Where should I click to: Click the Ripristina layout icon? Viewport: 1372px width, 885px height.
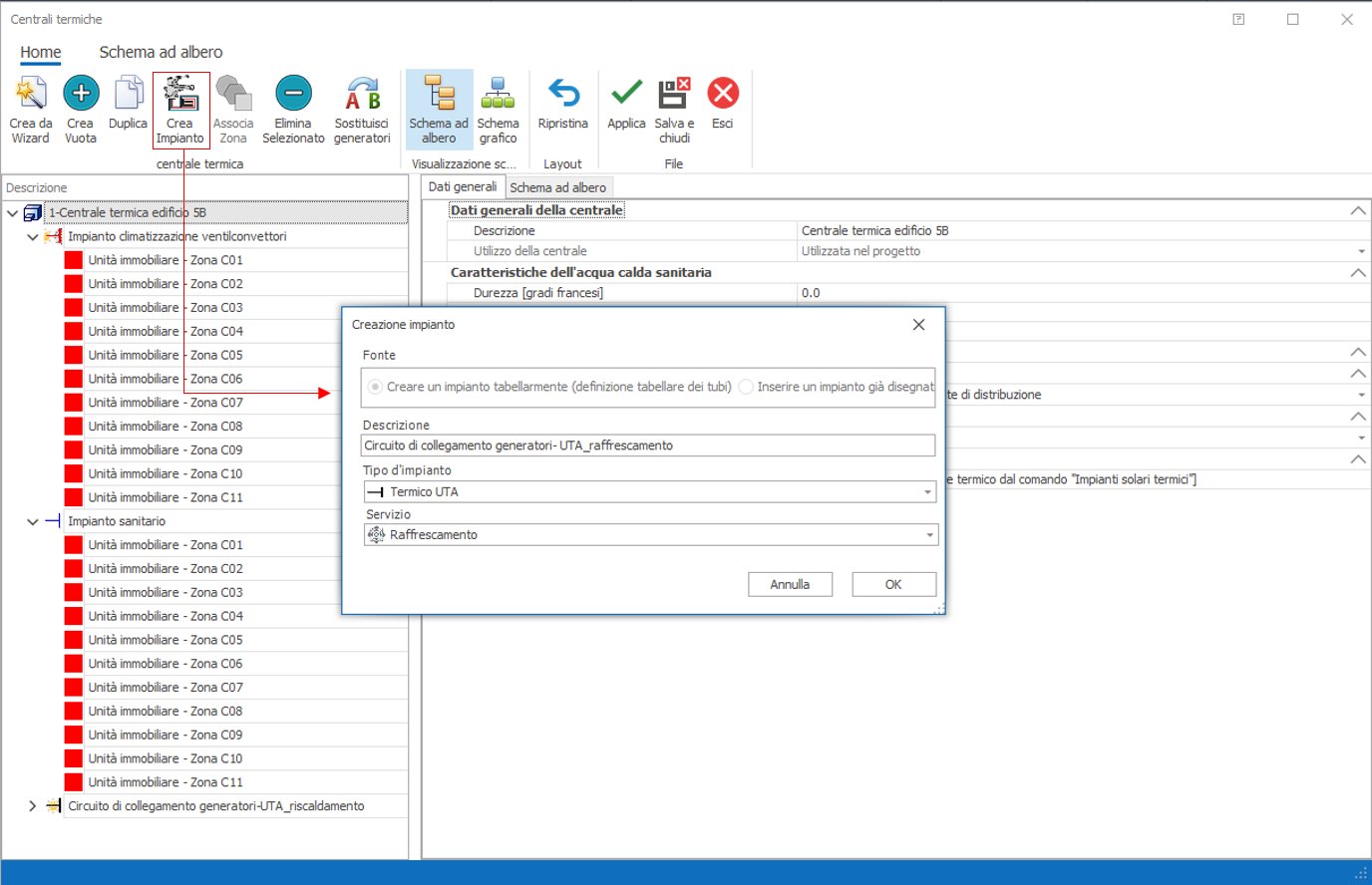point(562,95)
